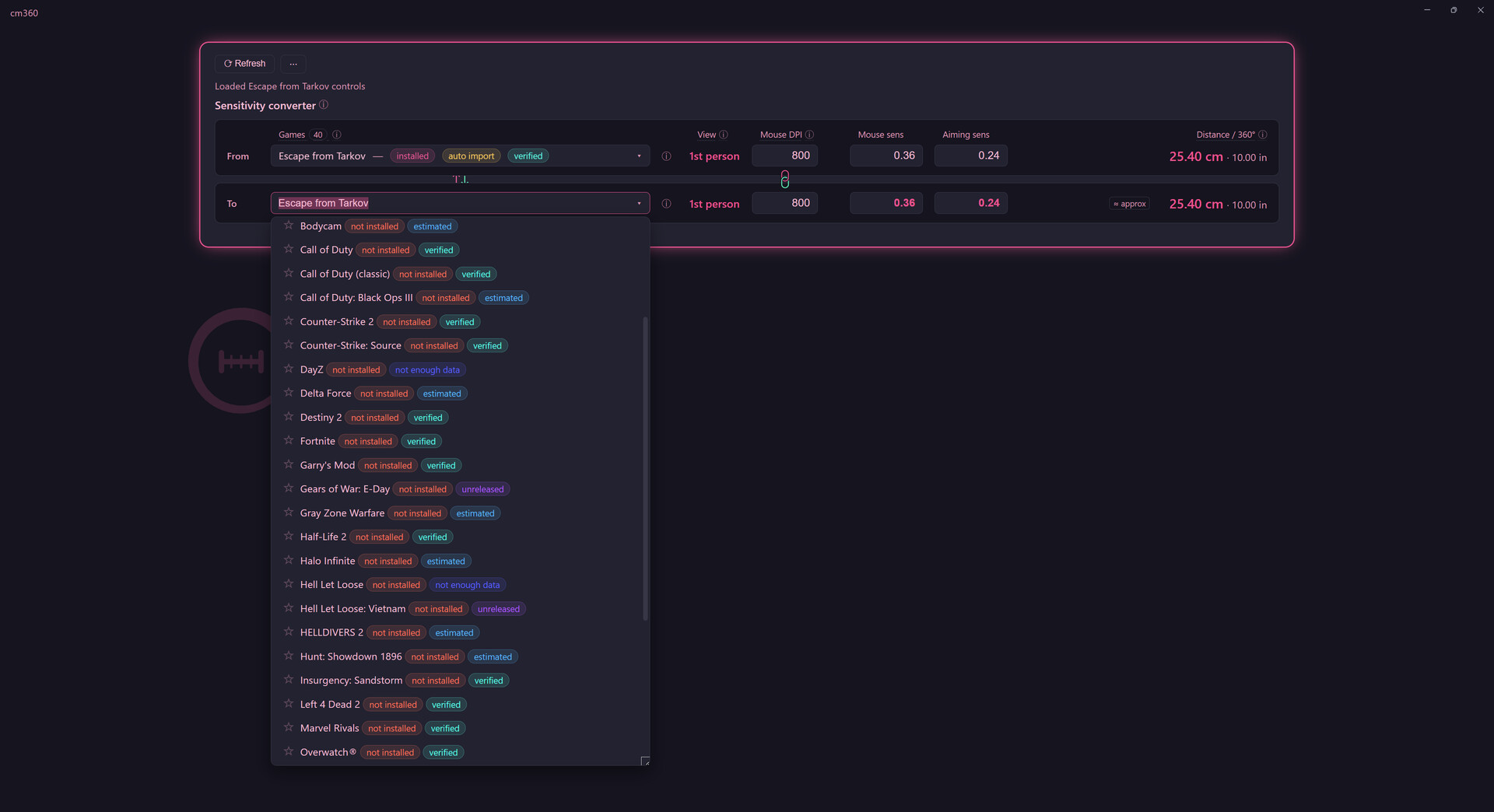
Task: Star the Left 4 Dead 2 entry
Action: (x=289, y=704)
